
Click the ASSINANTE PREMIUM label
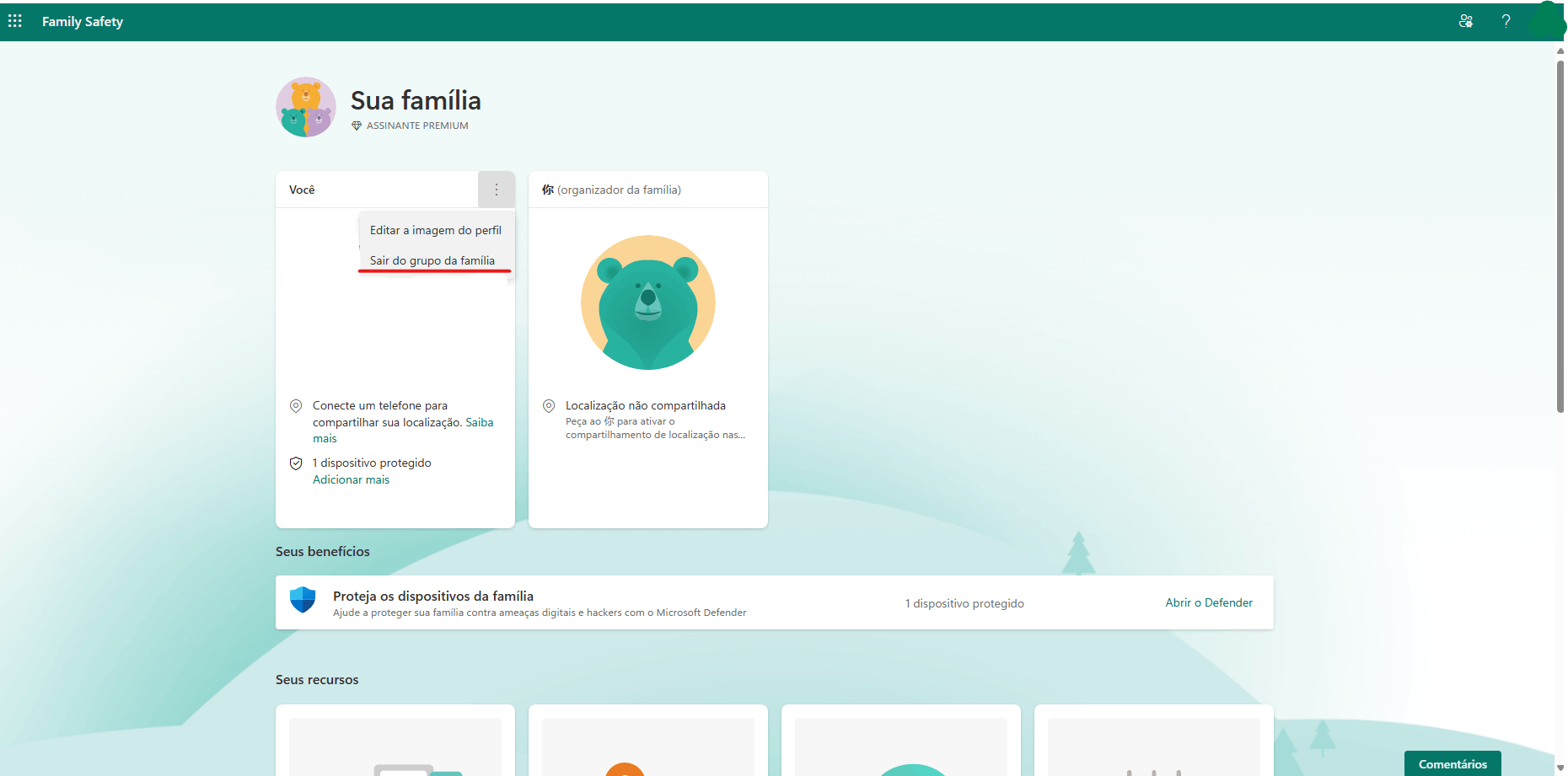click(x=417, y=126)
